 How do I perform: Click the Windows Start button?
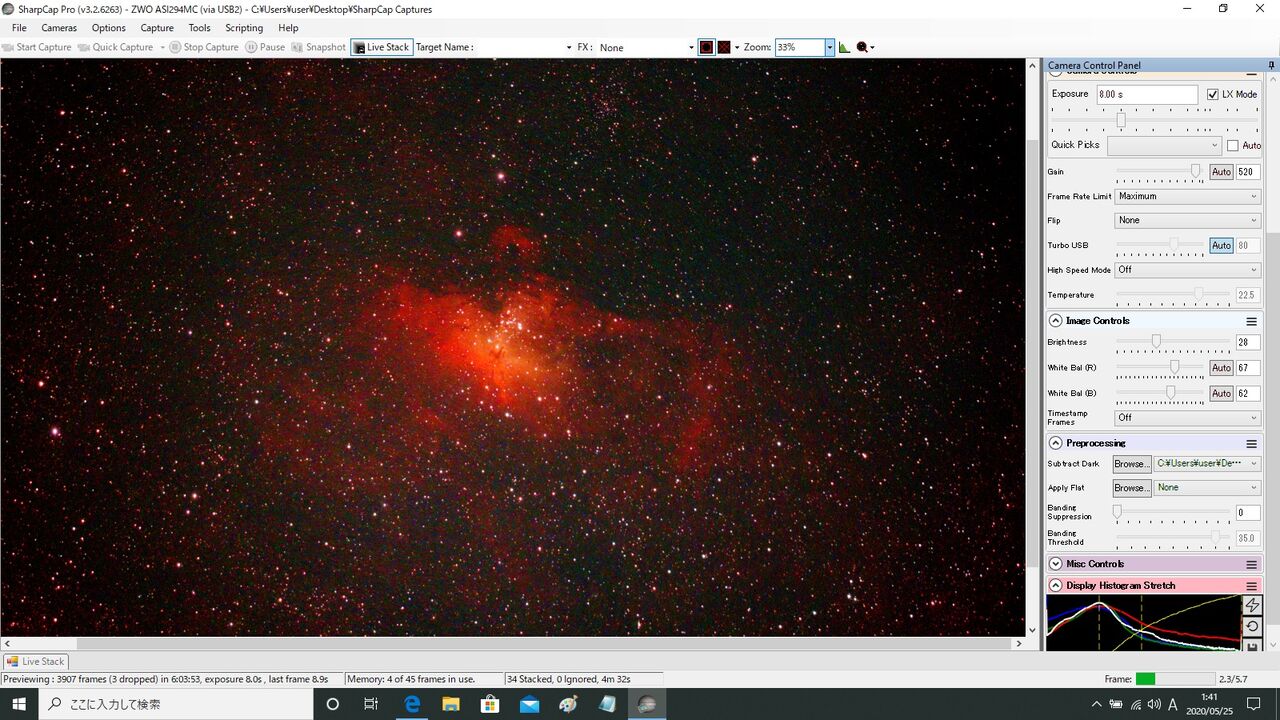[x=19, y=704]
